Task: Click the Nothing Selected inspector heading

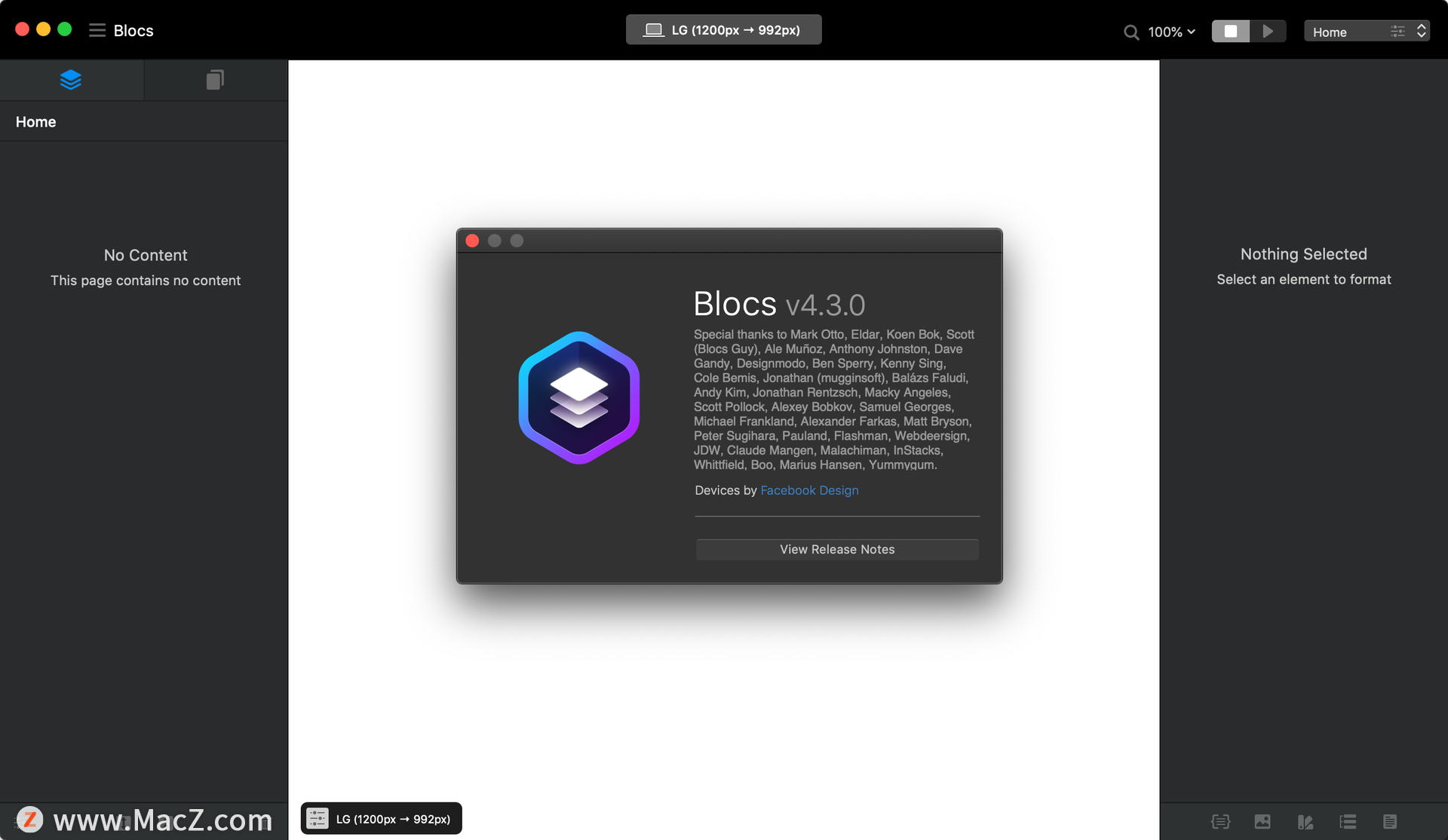Action: tap(1303, 254)
